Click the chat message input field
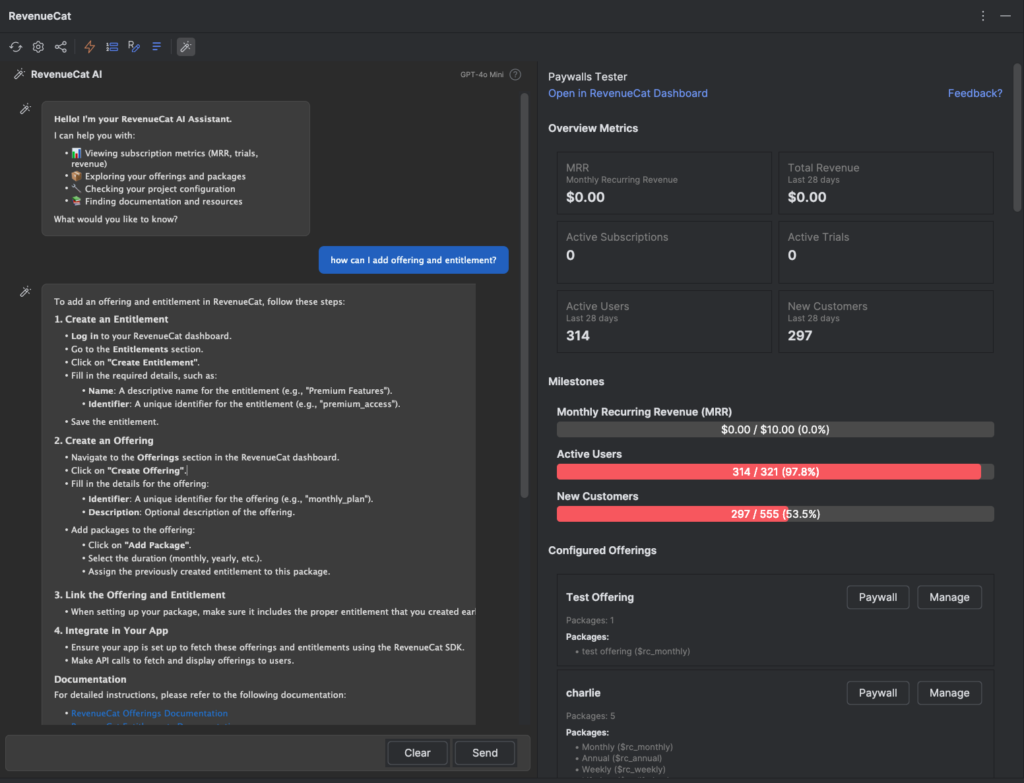The height and width of the screenshot is (783, 1024). 195,753
